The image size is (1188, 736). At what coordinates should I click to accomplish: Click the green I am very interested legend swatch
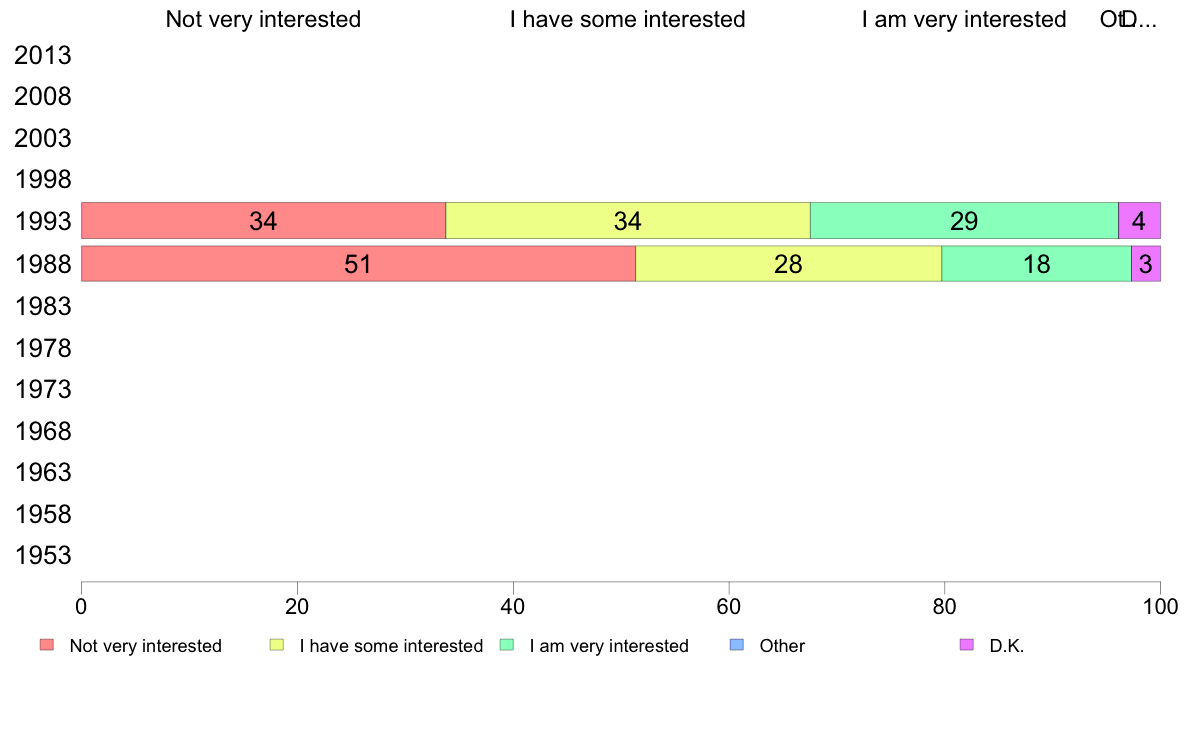507,645
